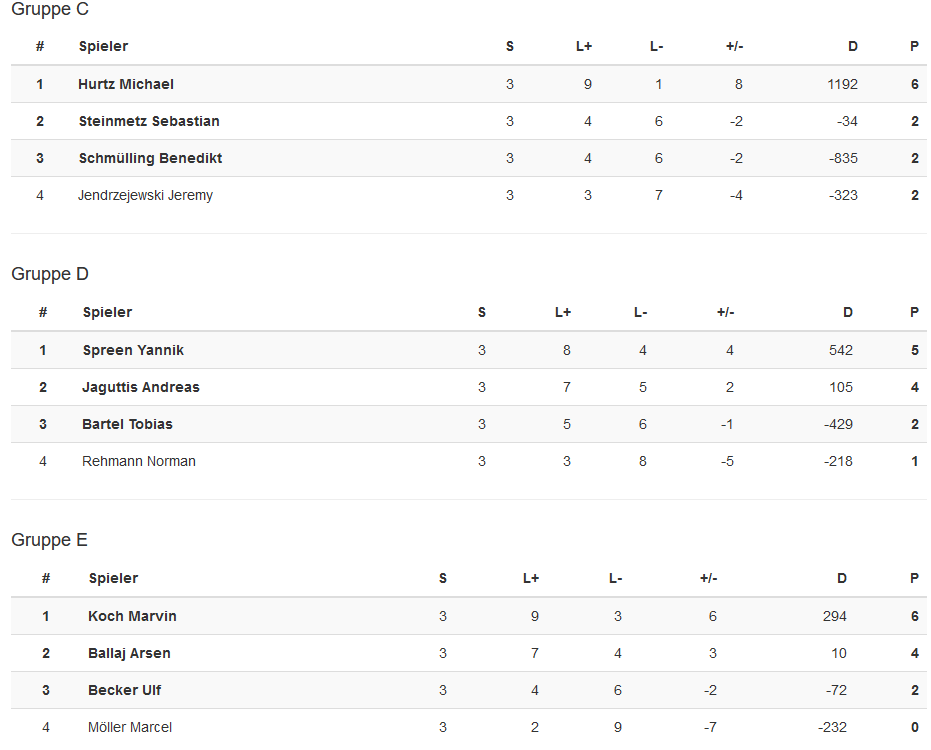Click Möller Marcel in Gruppe E
931x750 pixels.
tap(130, 728)
